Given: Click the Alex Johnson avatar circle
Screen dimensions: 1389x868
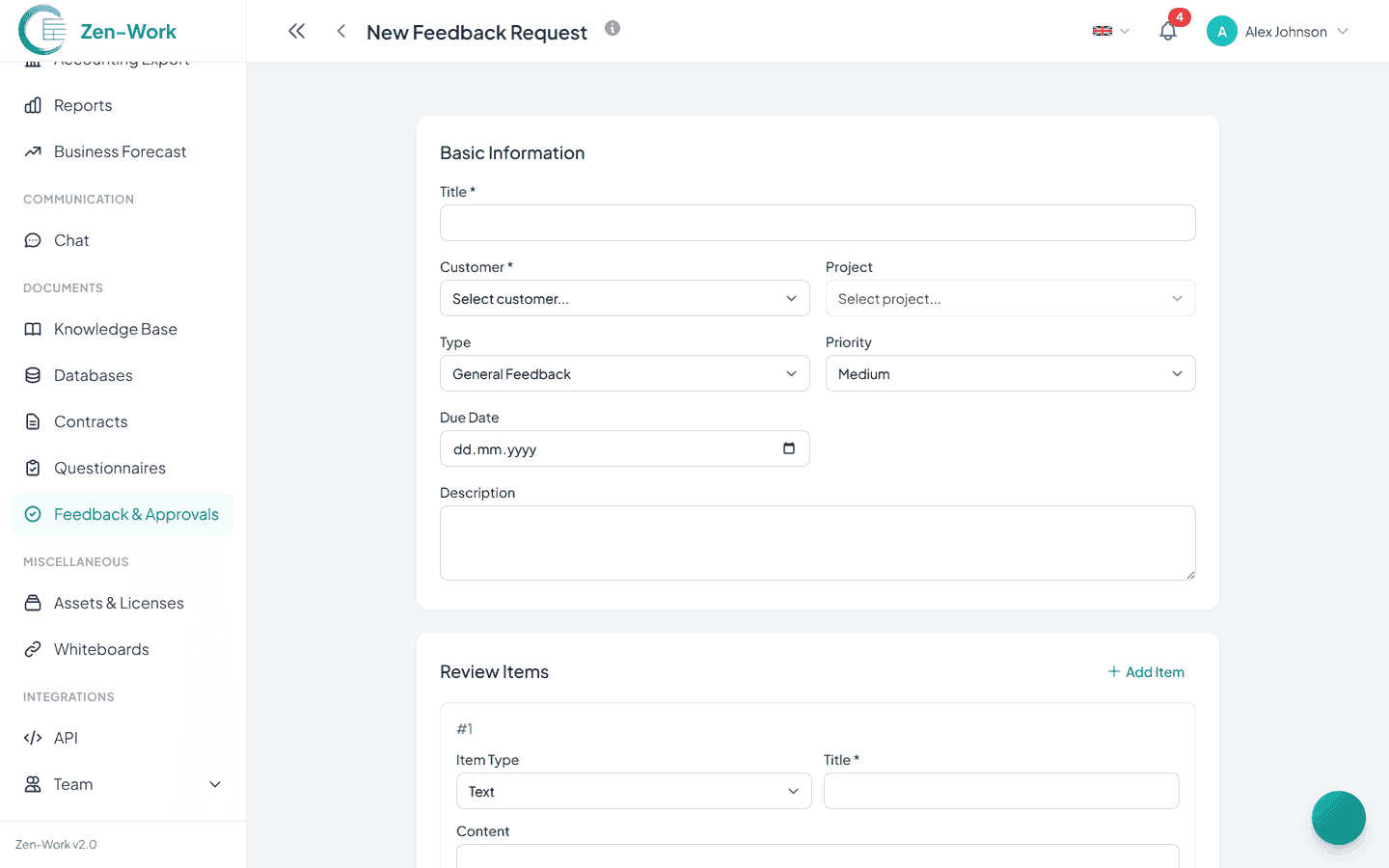Looking at the screenshot, I should [1222, 32].
